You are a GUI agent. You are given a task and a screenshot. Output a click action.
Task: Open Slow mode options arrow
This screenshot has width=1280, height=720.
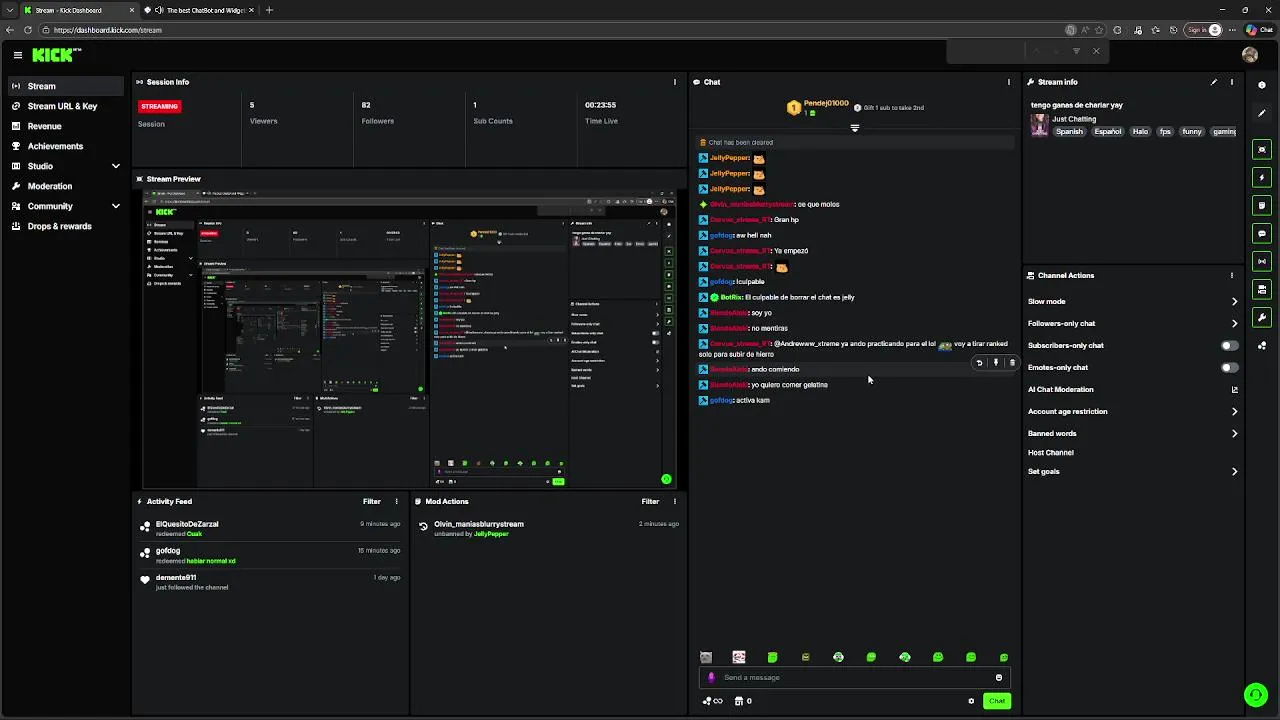(1234, 301)
